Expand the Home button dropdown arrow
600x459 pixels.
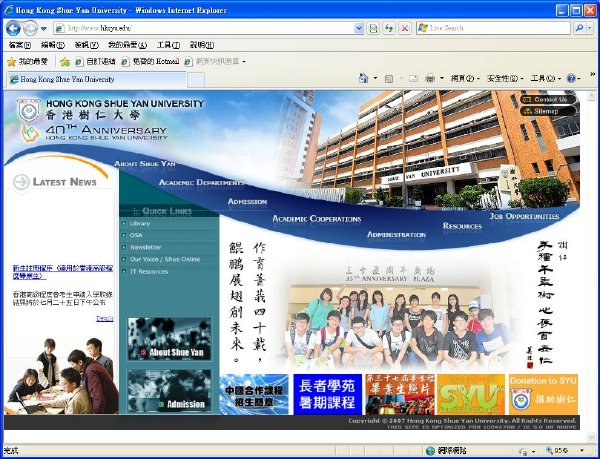coord(375,78)
